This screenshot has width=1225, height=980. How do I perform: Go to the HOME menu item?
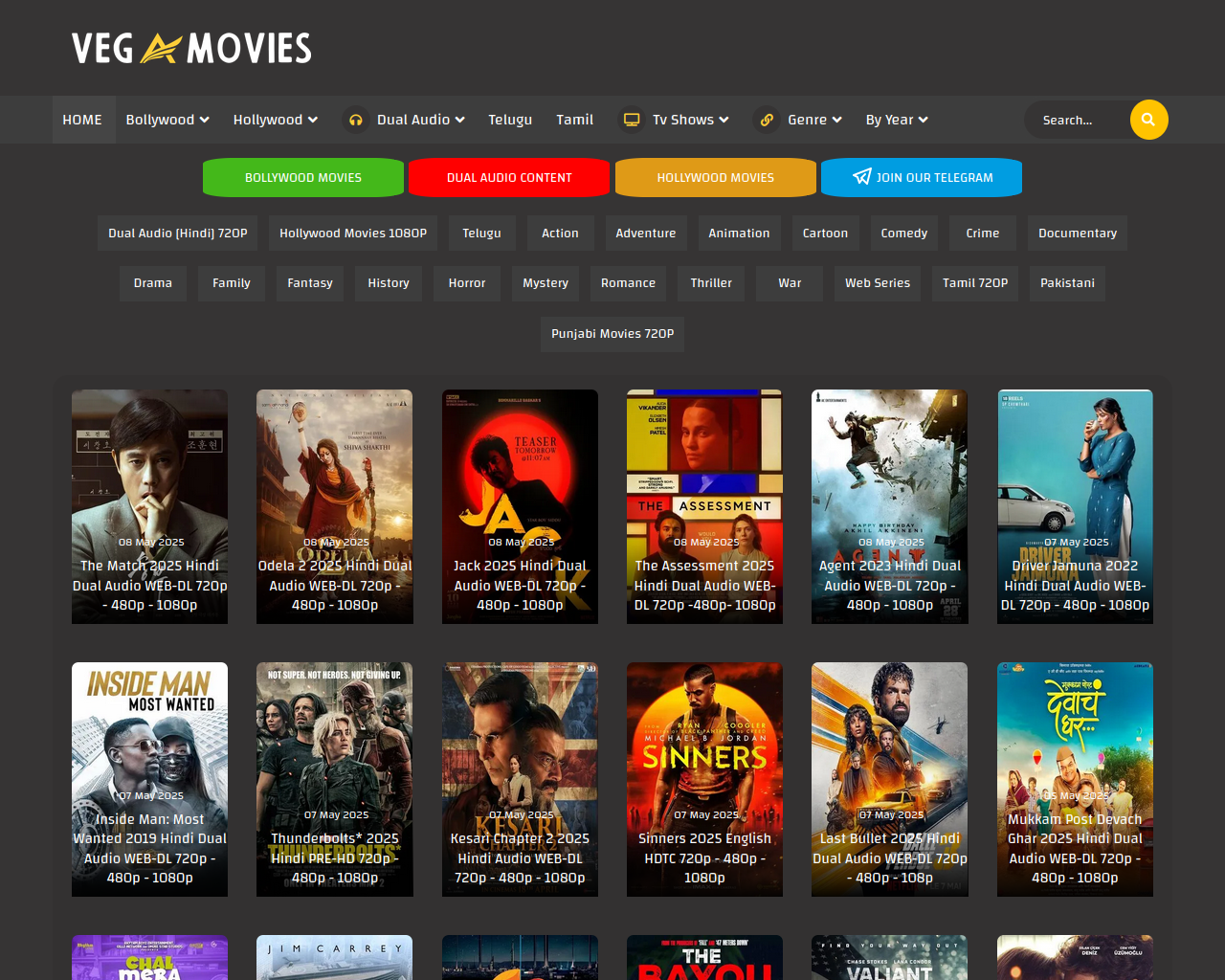pos(82,120)
